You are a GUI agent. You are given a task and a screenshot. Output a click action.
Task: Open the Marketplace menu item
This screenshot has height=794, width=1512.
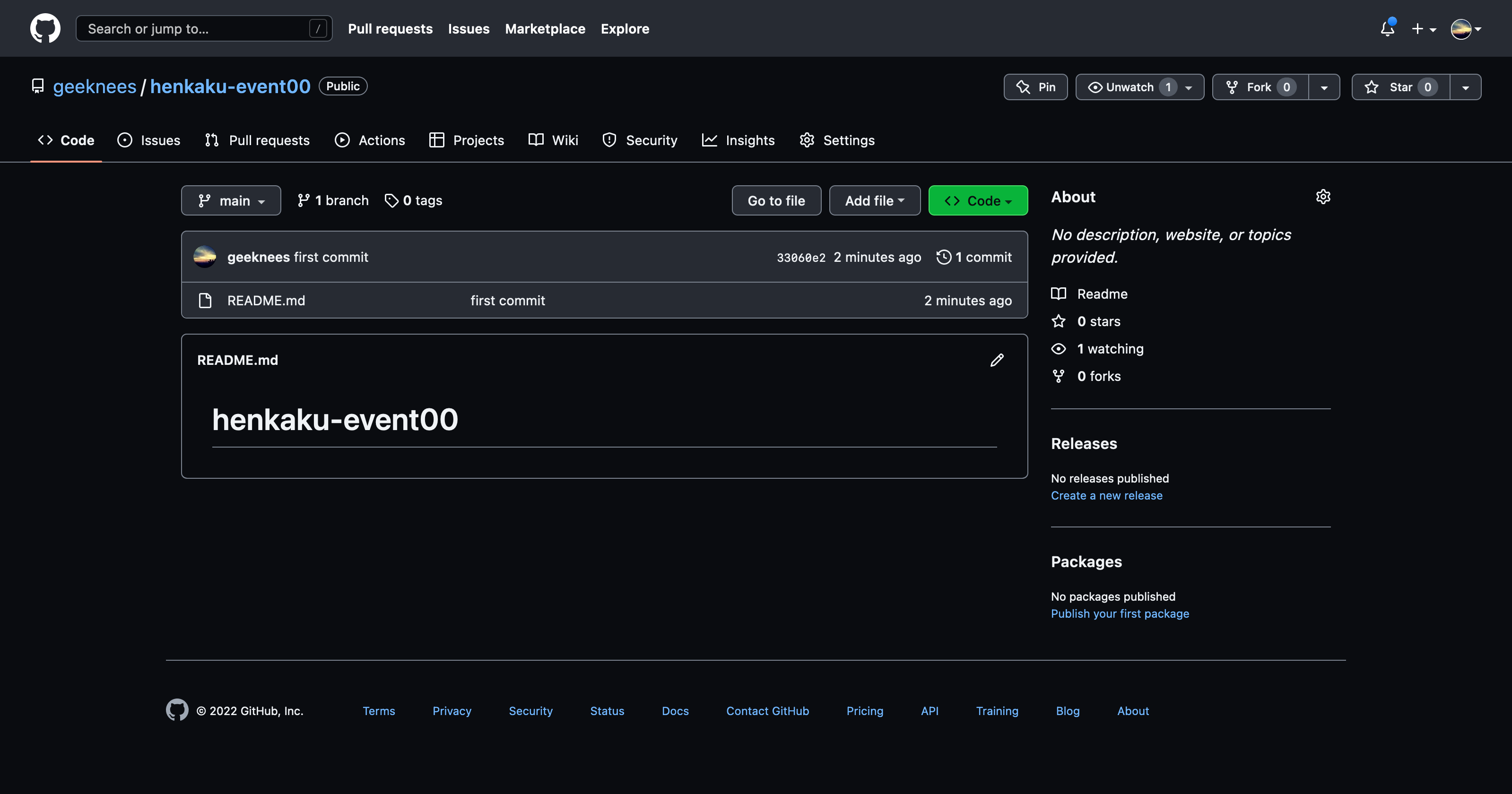(x=545, y=28)
